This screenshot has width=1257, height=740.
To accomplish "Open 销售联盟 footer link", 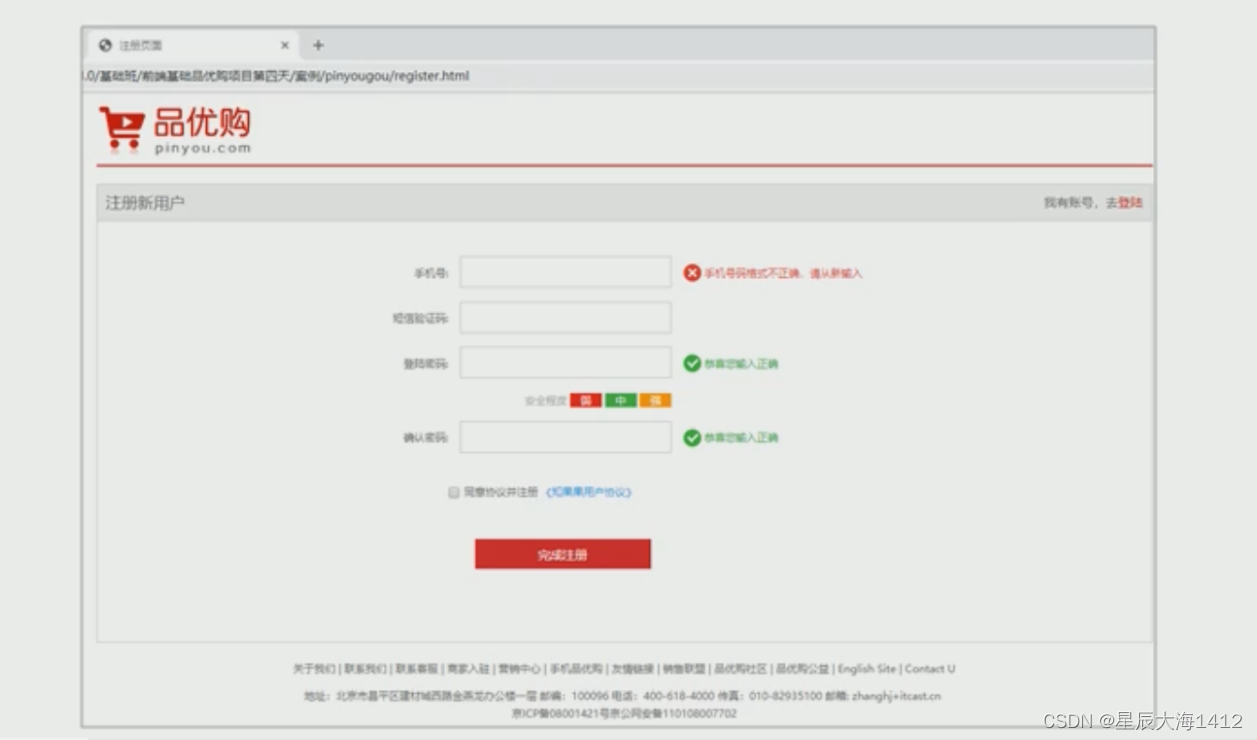I will click(x=684, y=669).
